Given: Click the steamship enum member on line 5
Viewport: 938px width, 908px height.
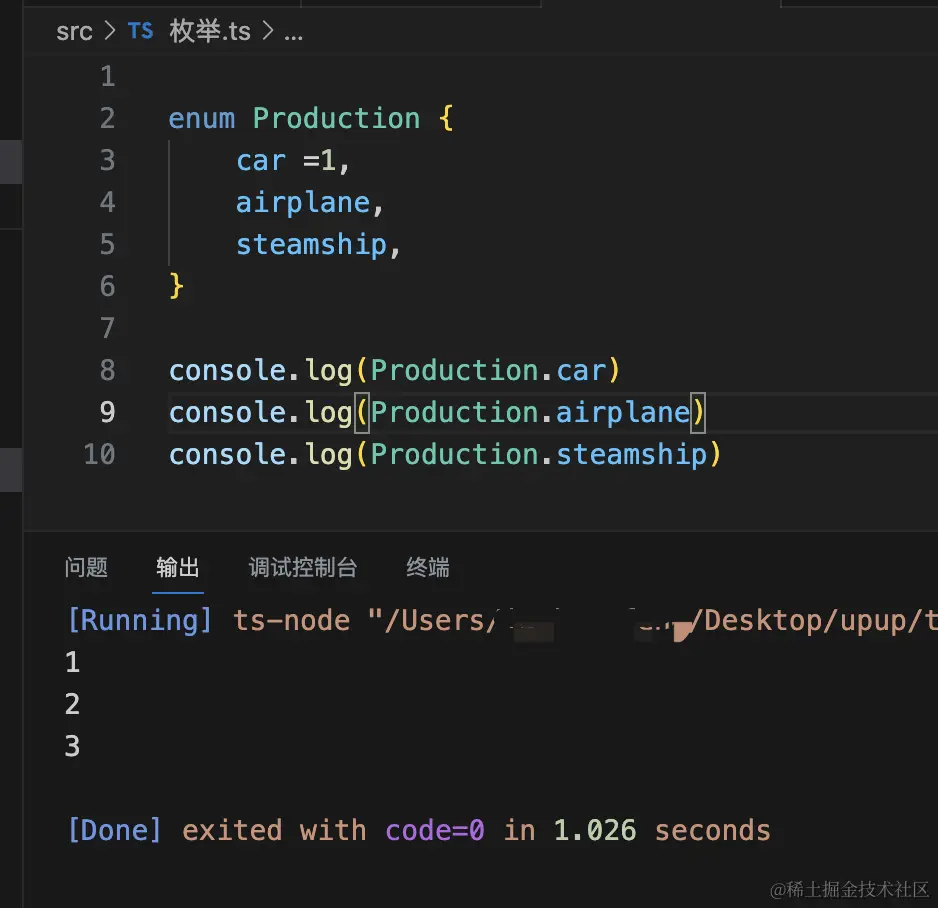Looking at the screenshot, I should pyautogui.click(x=311, y=244).
